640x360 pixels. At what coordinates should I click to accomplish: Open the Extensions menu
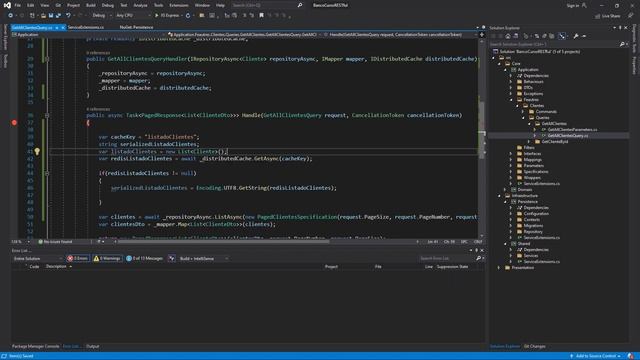[x=179, y=5]
